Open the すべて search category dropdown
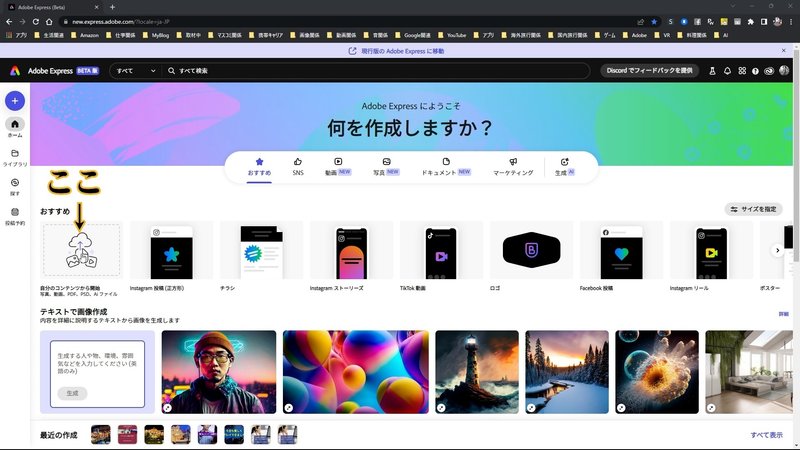 point(136,71)
